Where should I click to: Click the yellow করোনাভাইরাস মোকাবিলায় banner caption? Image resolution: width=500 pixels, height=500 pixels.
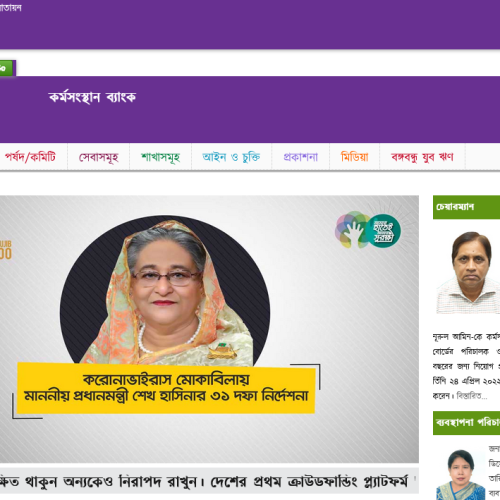pos(166,388)
